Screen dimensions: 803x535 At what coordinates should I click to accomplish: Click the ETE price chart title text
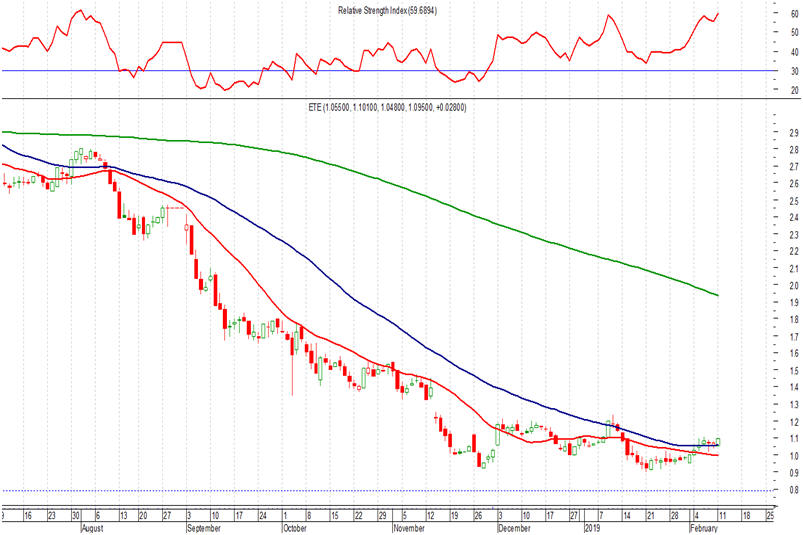pyautogui.click(x=387, y=108)
